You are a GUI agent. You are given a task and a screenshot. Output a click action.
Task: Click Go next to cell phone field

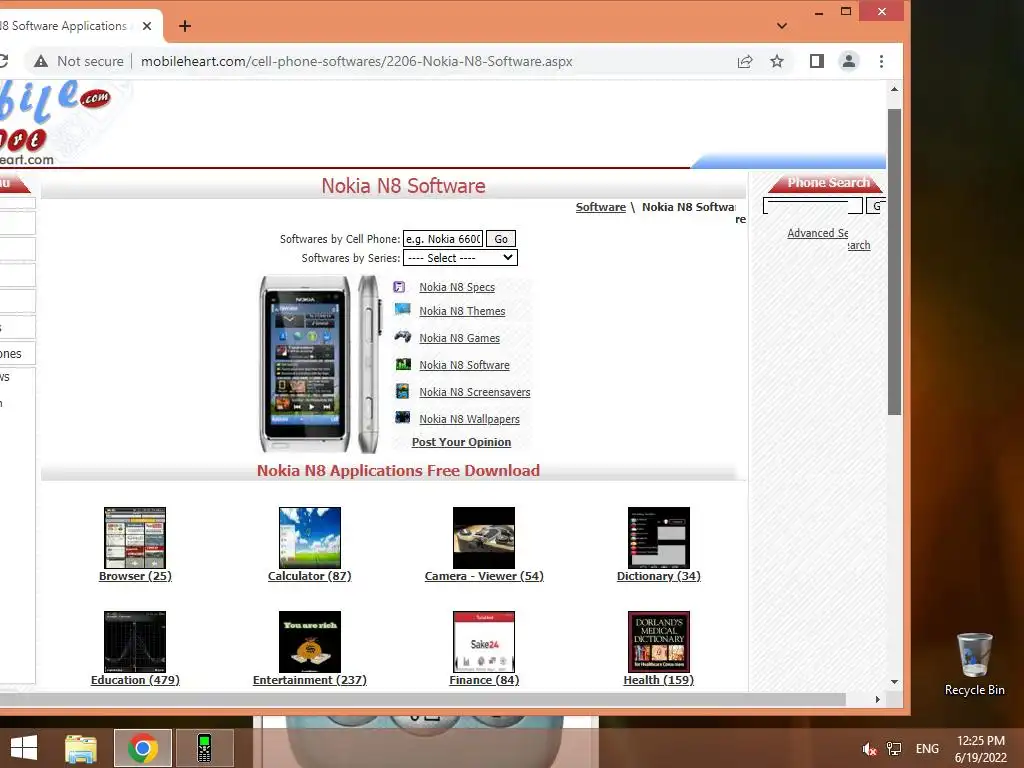[x=501, y=239]
